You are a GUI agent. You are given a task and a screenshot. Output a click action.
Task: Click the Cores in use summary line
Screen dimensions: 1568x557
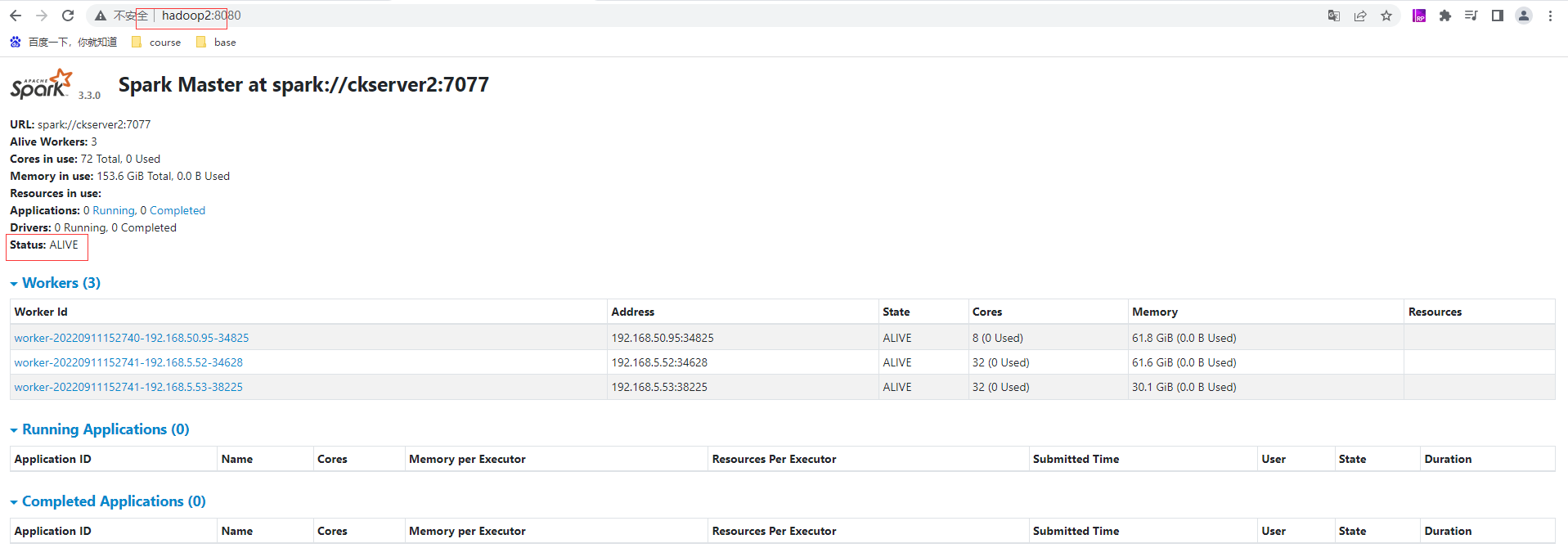[85, 159]
